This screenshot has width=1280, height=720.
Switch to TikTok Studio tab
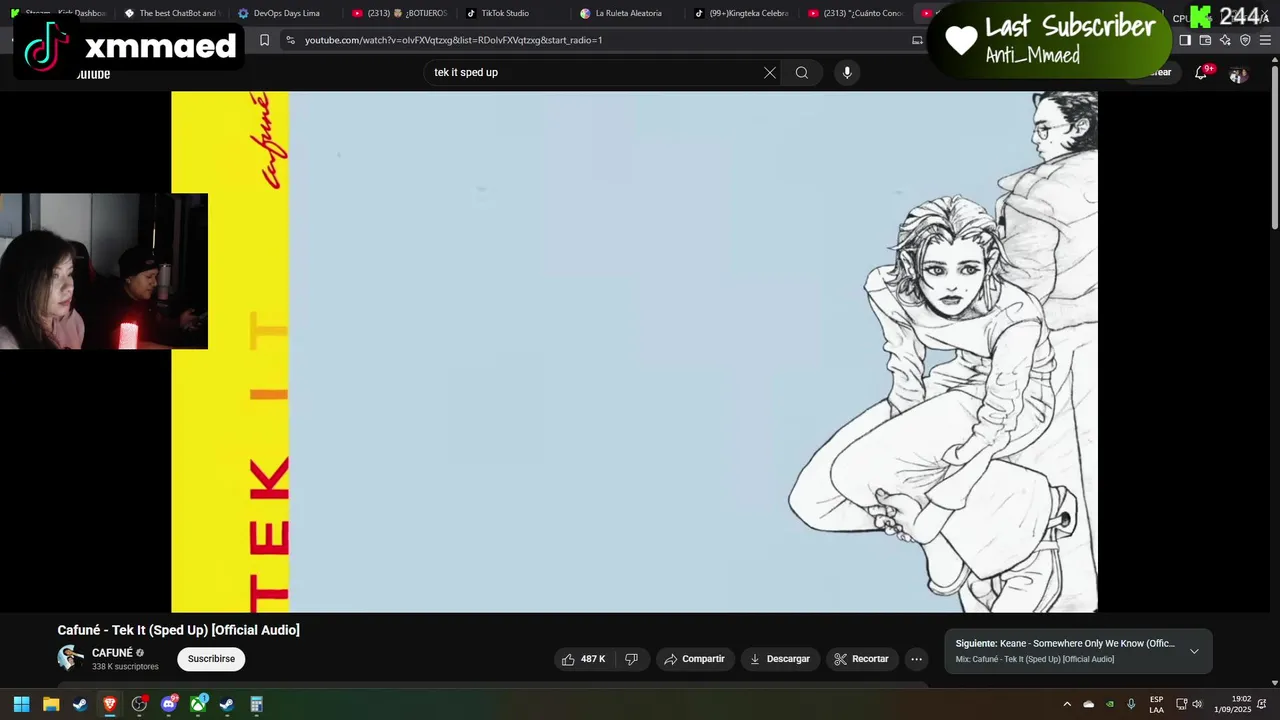click(513, 13)
